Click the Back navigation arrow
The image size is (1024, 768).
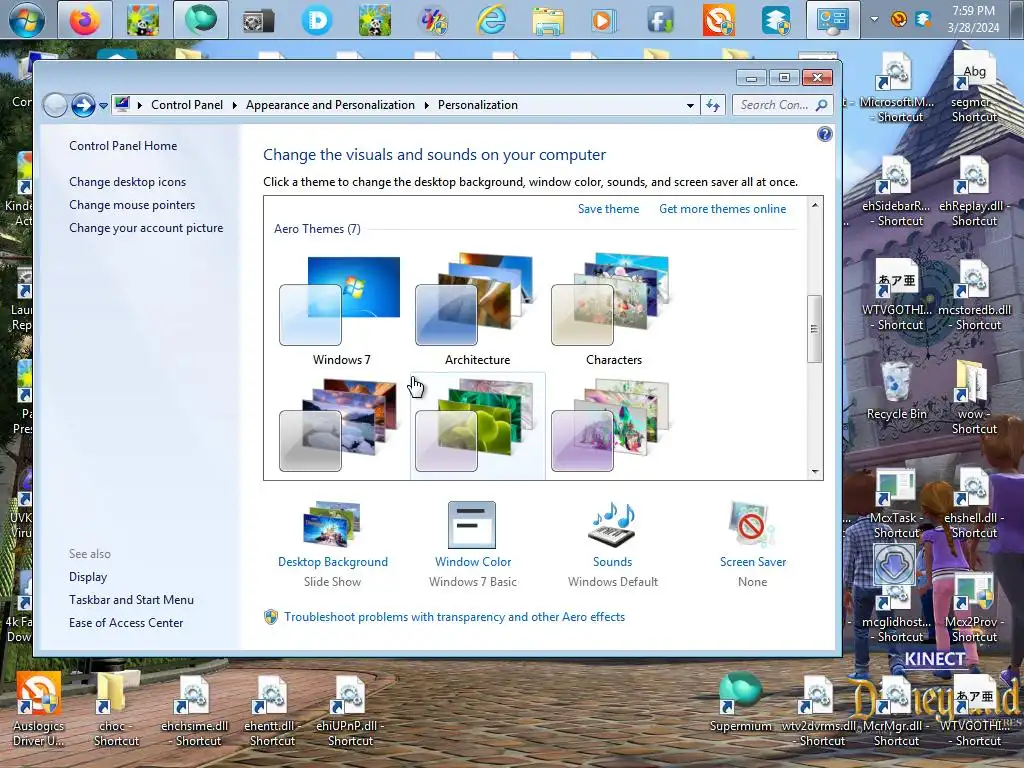point(56,105)
